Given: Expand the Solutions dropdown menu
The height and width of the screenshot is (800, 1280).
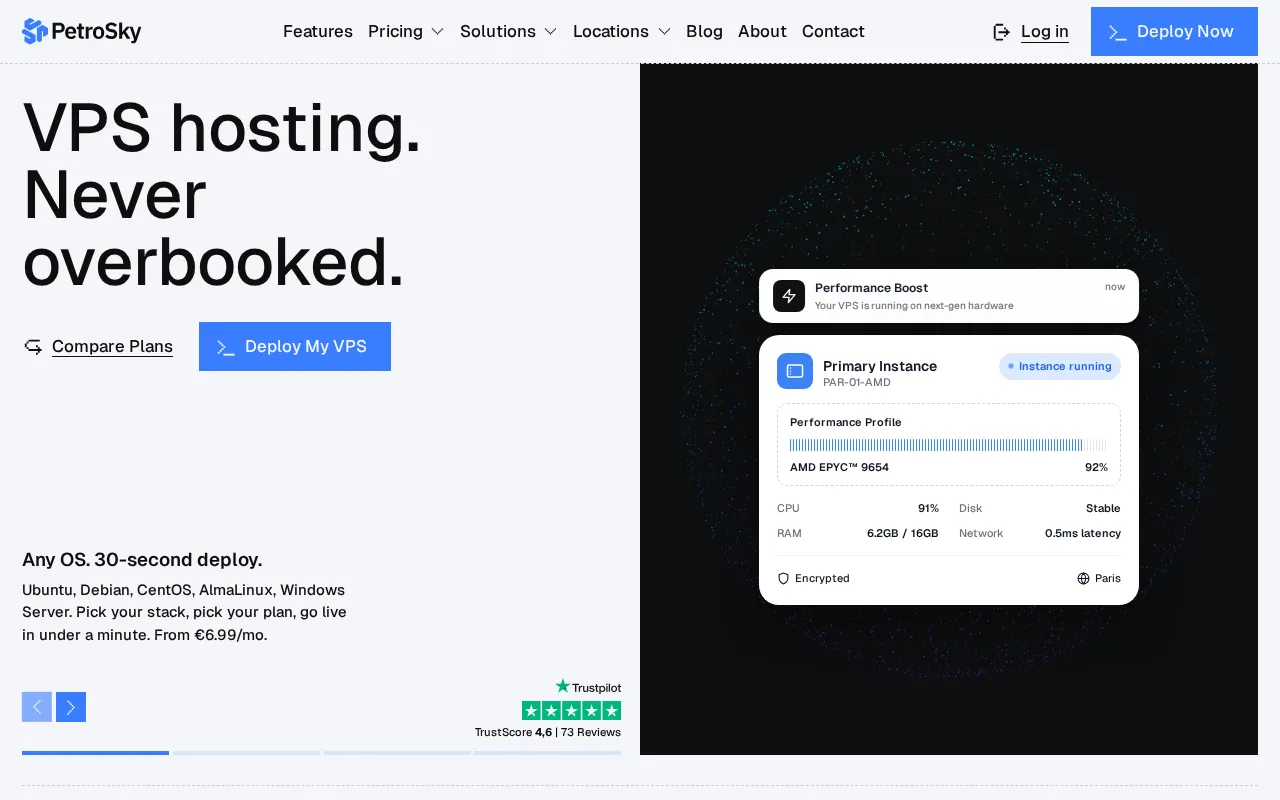Looking at the screenshot, I should pyautogui.click(x=509, y=31).
